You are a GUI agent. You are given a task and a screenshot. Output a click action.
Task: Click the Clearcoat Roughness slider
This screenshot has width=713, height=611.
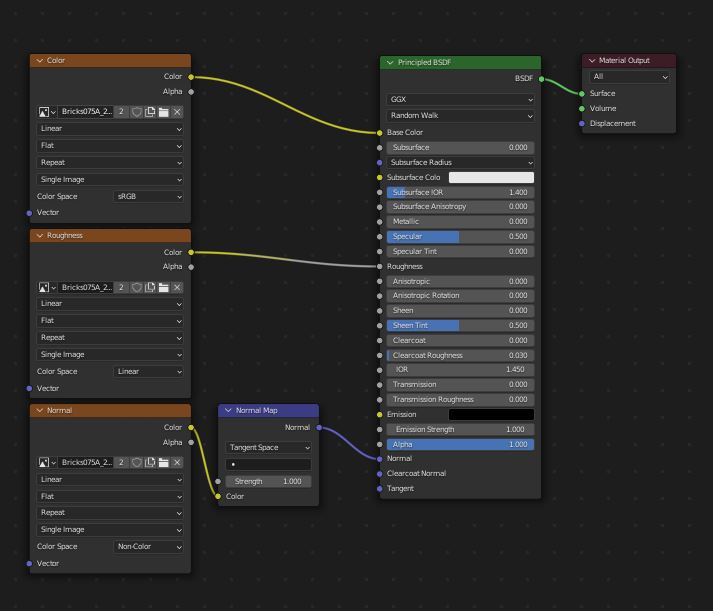(x=460, y=356)
